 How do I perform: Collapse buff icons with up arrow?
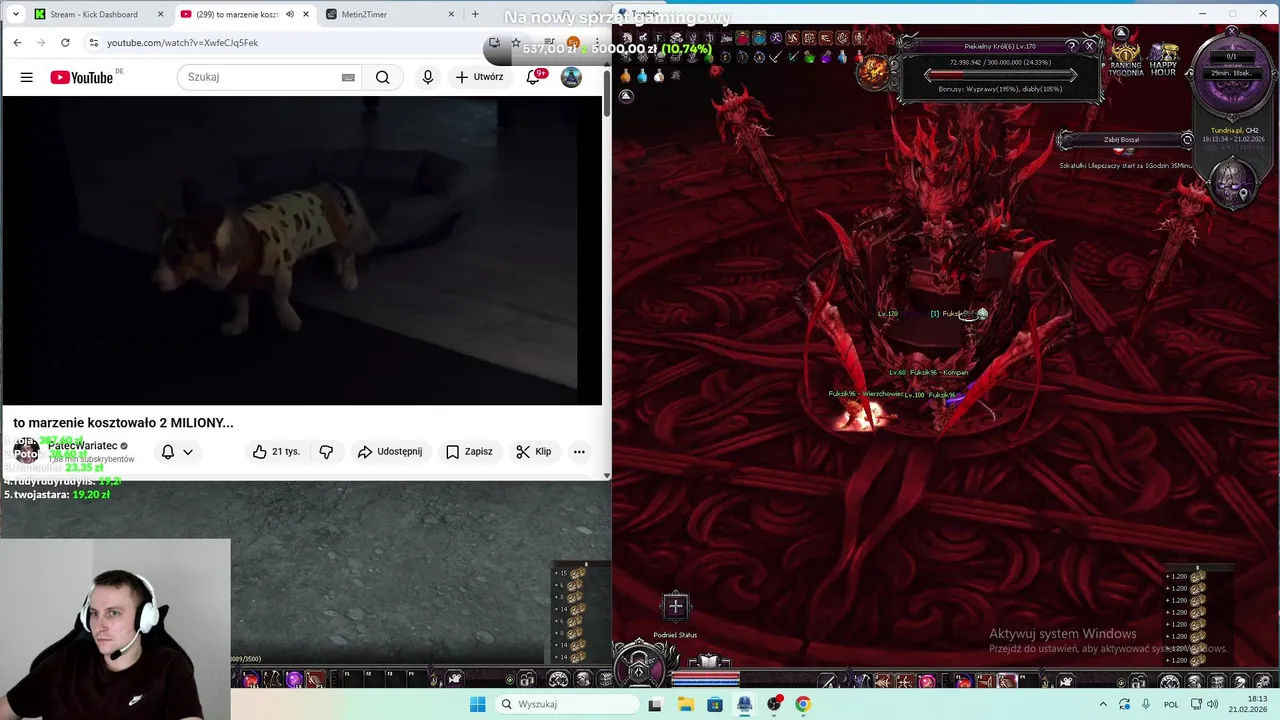[626, 96]
